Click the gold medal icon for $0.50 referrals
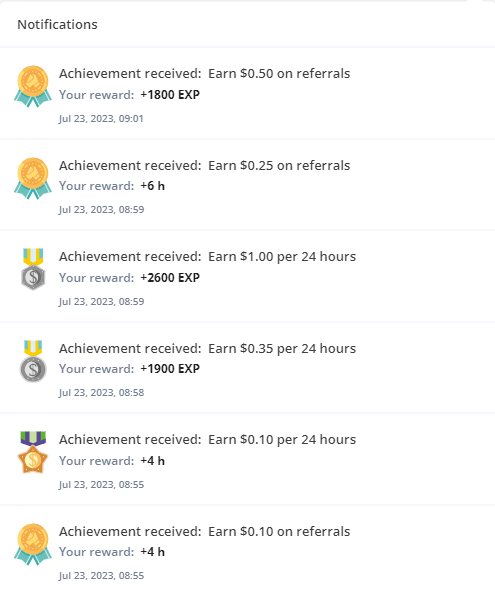Image resolution: width=495 pixels, height=595 pixels. tap(33, 86)
